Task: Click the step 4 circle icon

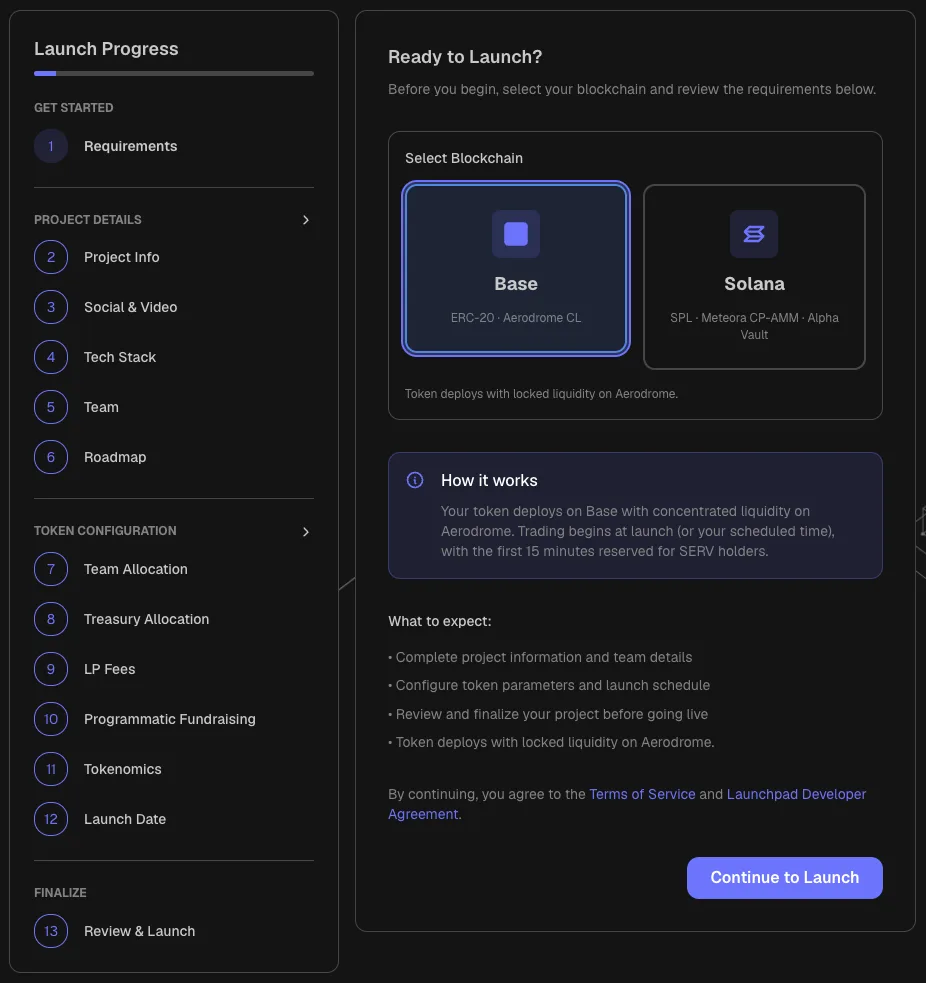Action: coord(51,357)
